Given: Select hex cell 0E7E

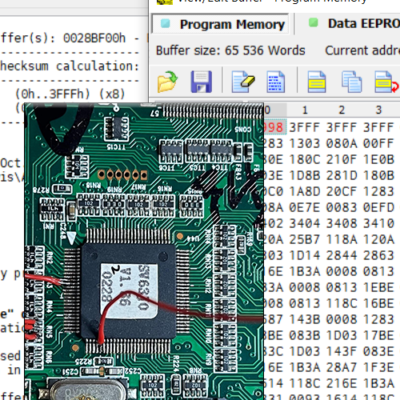Looking at the screenshot, I should (305, 207).
